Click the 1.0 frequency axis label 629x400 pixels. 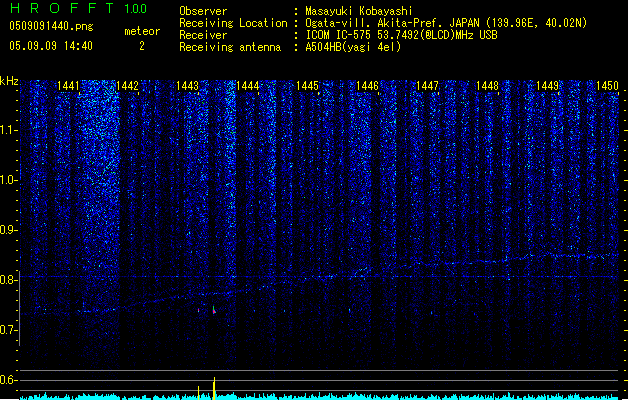tap(9, 180)
